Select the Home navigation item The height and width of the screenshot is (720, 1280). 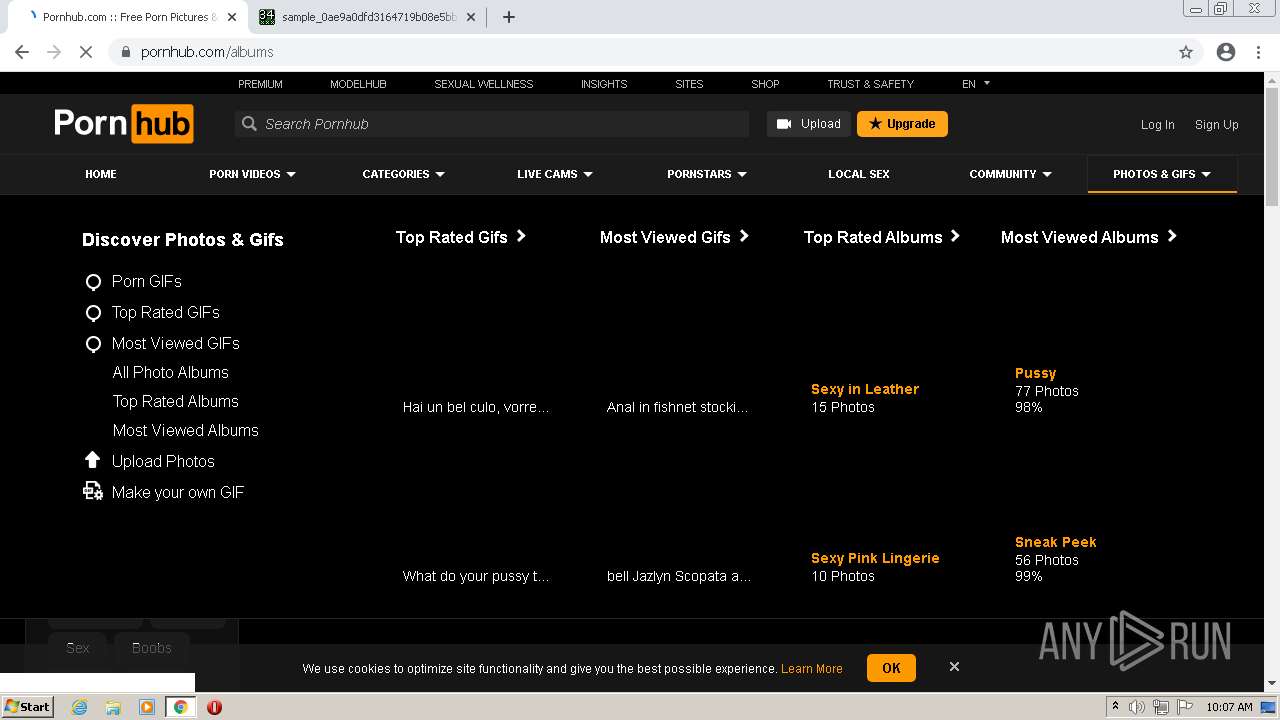click(x=101, y=174)
